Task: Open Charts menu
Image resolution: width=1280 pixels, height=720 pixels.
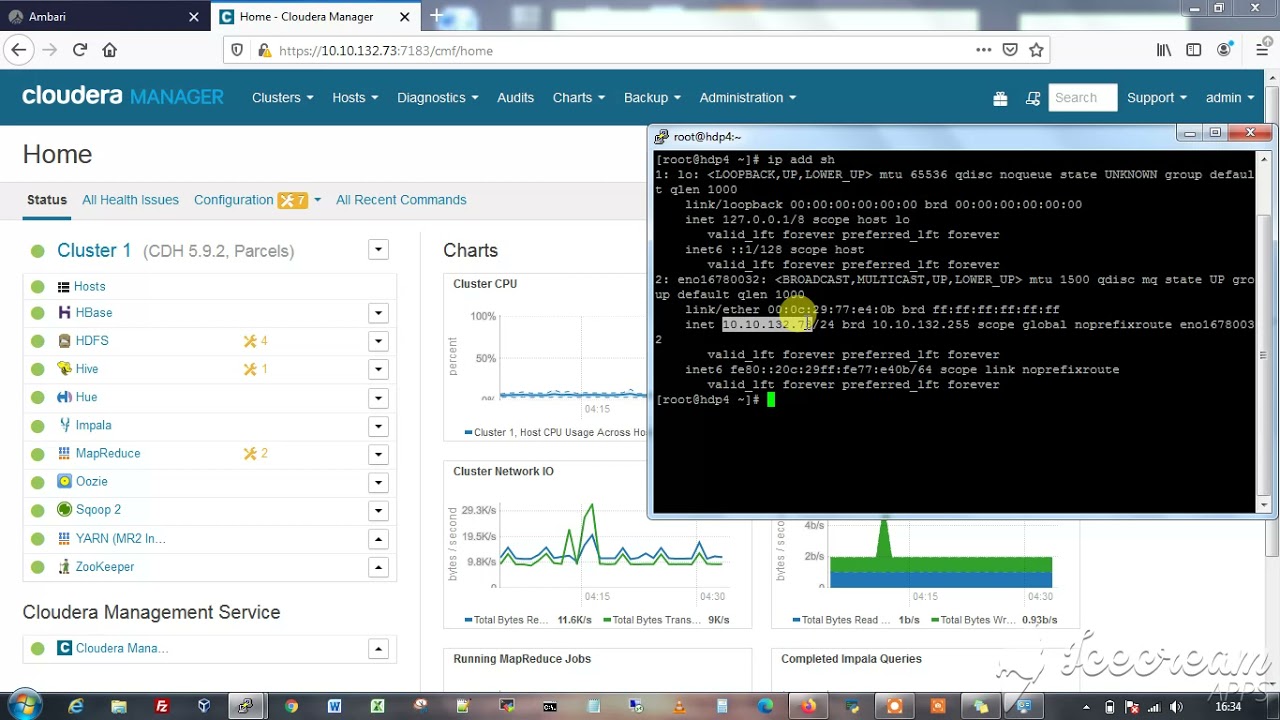Action: [579, 97]
